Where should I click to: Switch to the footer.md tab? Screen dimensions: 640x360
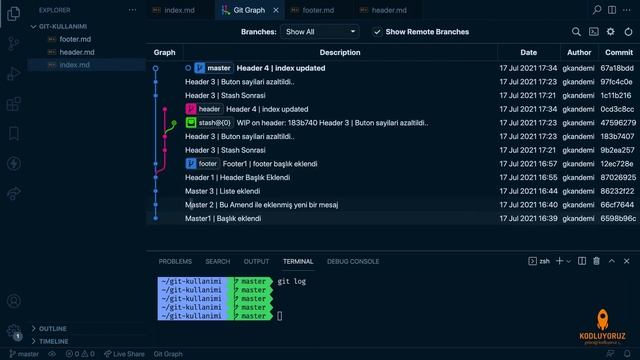[x=318, y=10]
